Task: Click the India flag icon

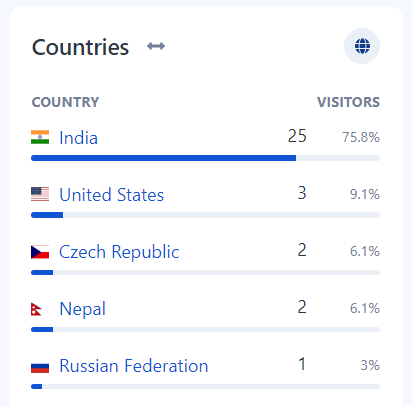Action: click(40, 137)
